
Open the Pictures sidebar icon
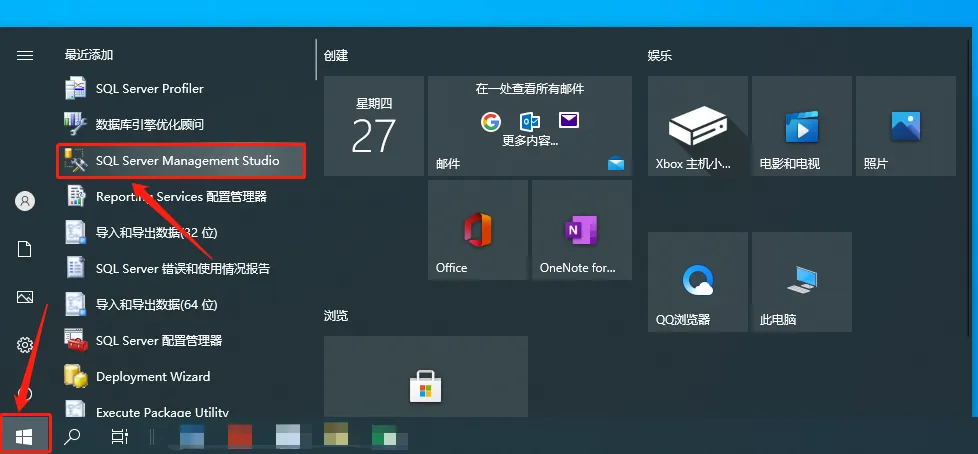(25, 297)
